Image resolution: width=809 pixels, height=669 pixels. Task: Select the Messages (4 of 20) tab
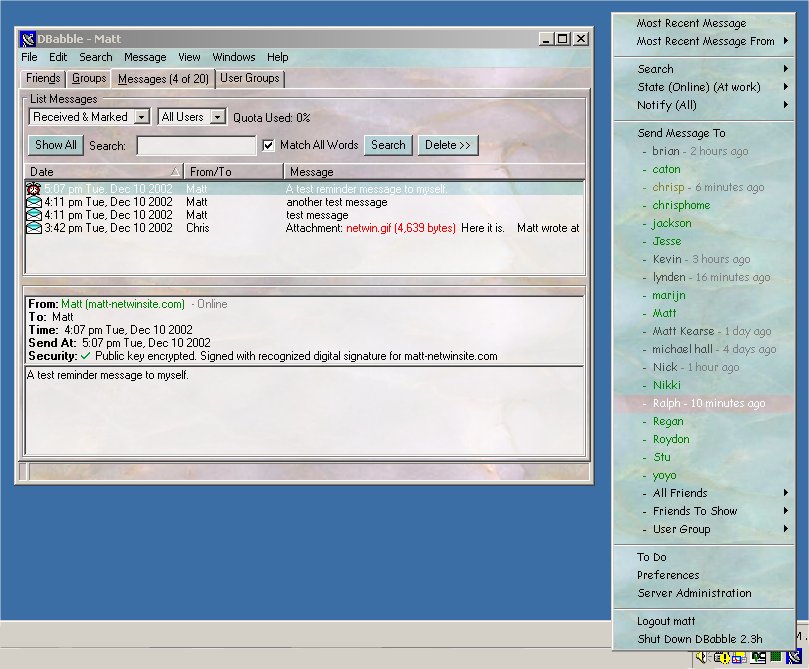pyautogui.click(x=163, y=79)
